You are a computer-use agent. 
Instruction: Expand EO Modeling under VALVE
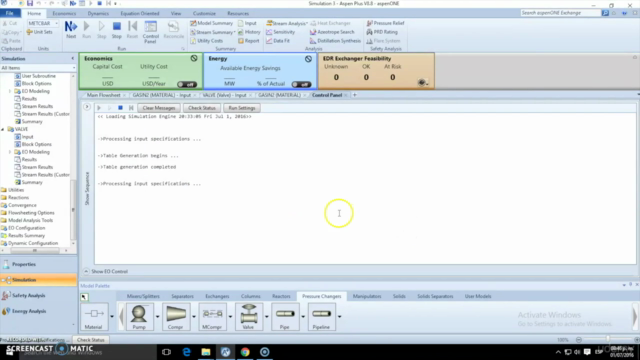point(10,152)
